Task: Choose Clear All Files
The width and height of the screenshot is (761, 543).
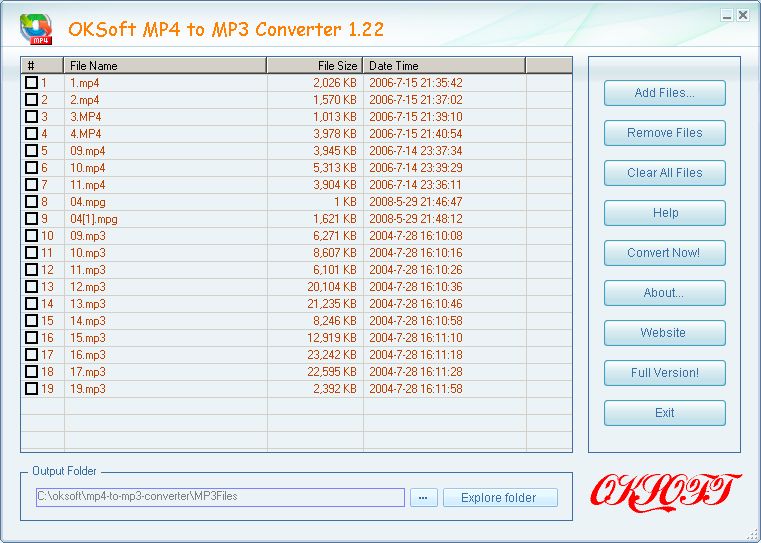Action: [x=664, y=173]
